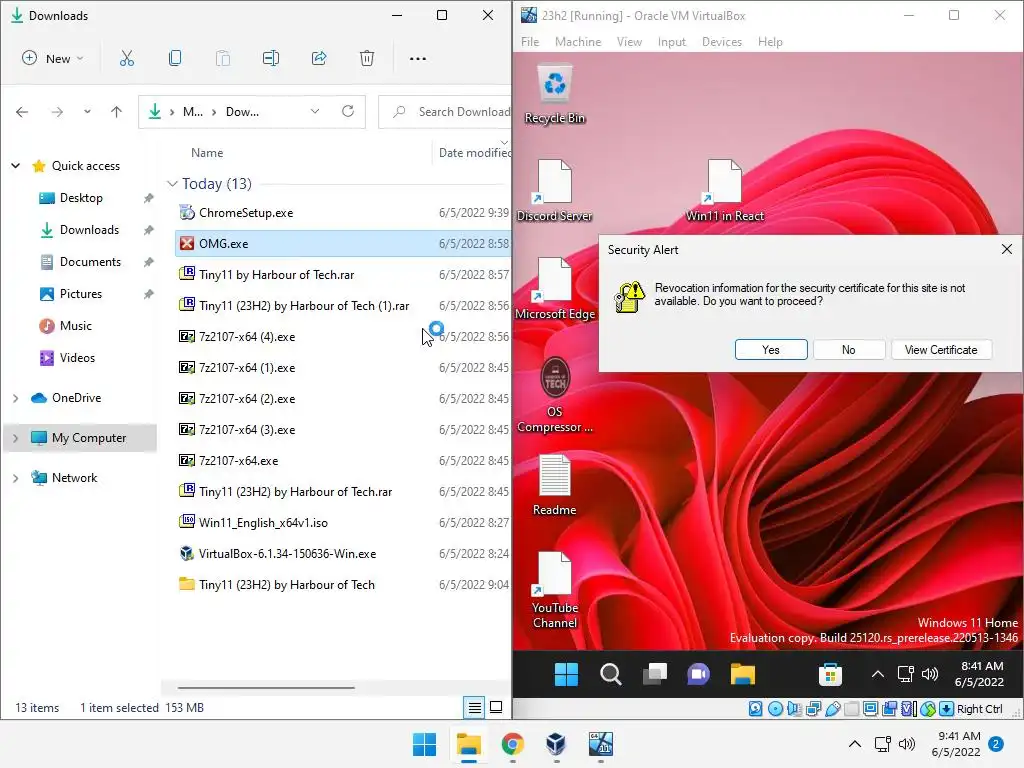Screen dimensions: 1024x768
Task: Collapse Quick access tree node
Action: pos(16,165)
